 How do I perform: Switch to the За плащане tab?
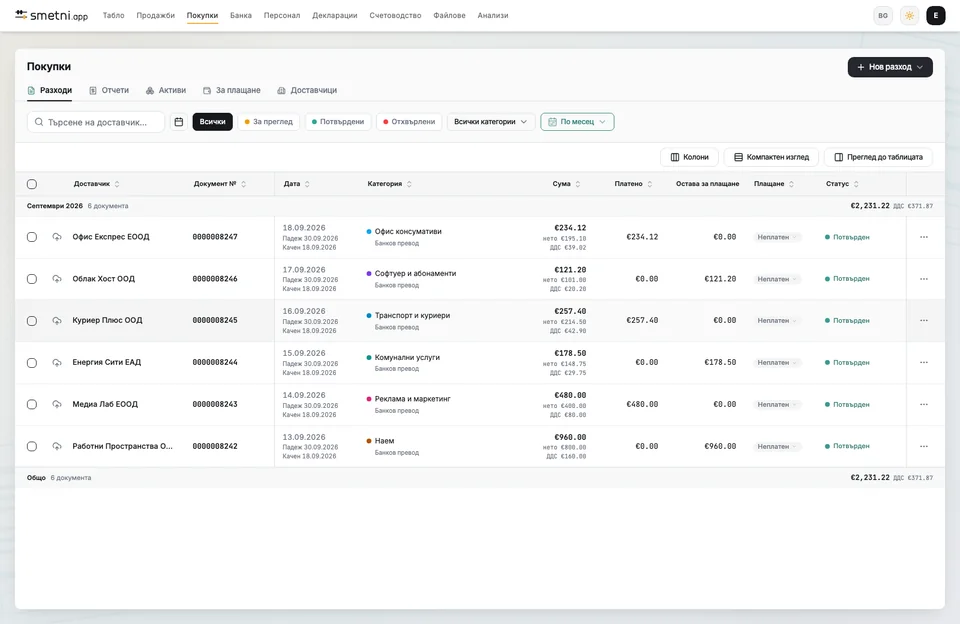(231, 90)
